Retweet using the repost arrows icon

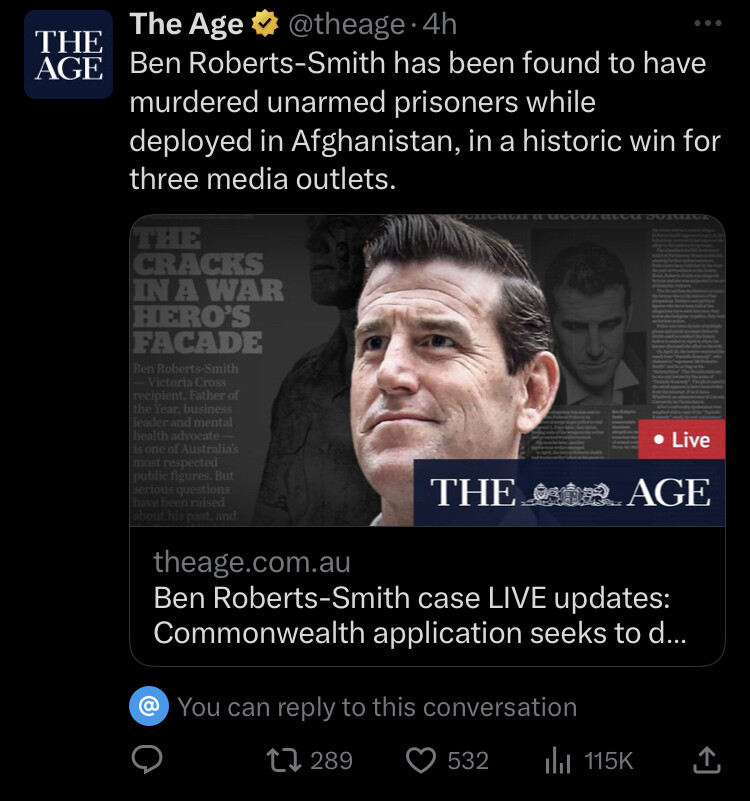click(286, 761)
